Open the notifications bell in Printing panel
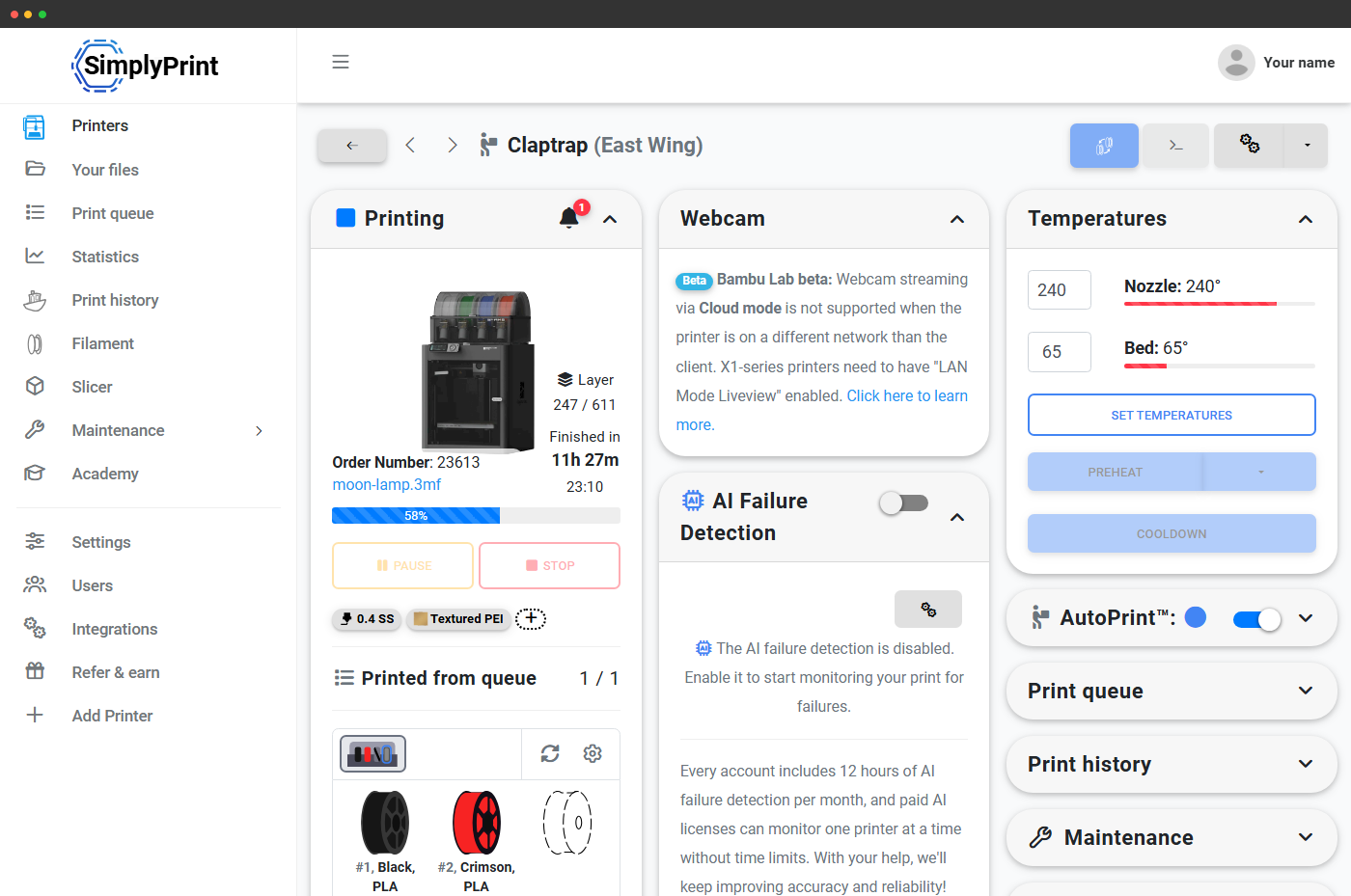1351x896 pixels. (x=569, y=218)
